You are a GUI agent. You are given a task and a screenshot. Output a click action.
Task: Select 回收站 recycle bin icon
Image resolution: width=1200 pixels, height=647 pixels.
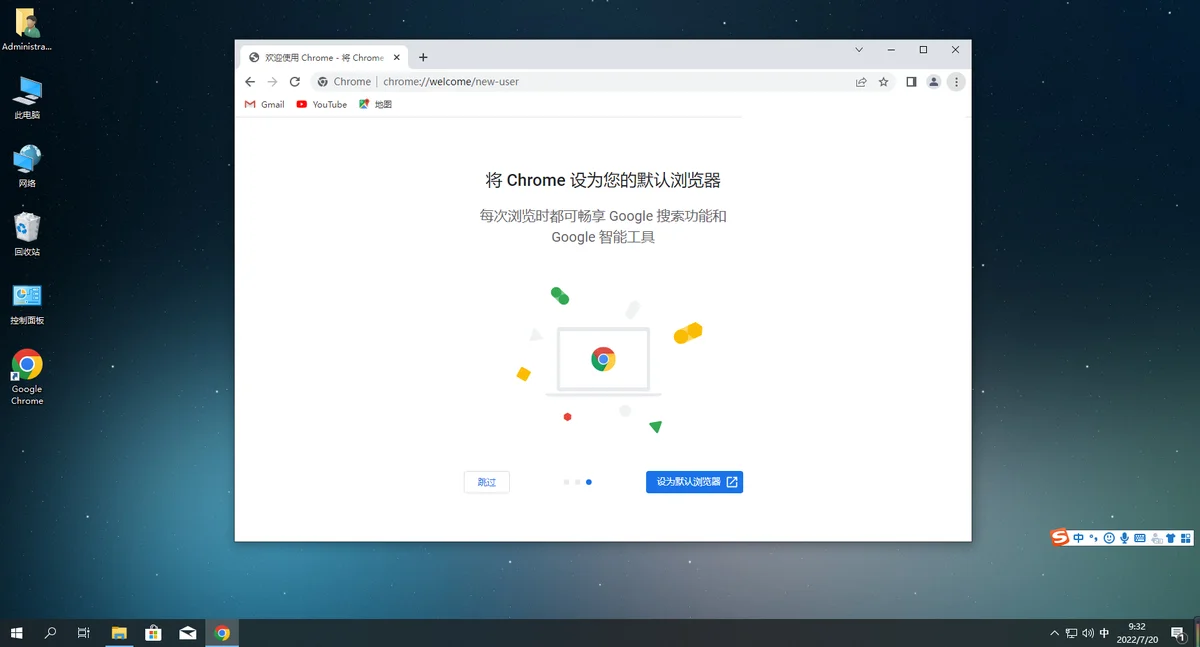click(x=27, y=235)
